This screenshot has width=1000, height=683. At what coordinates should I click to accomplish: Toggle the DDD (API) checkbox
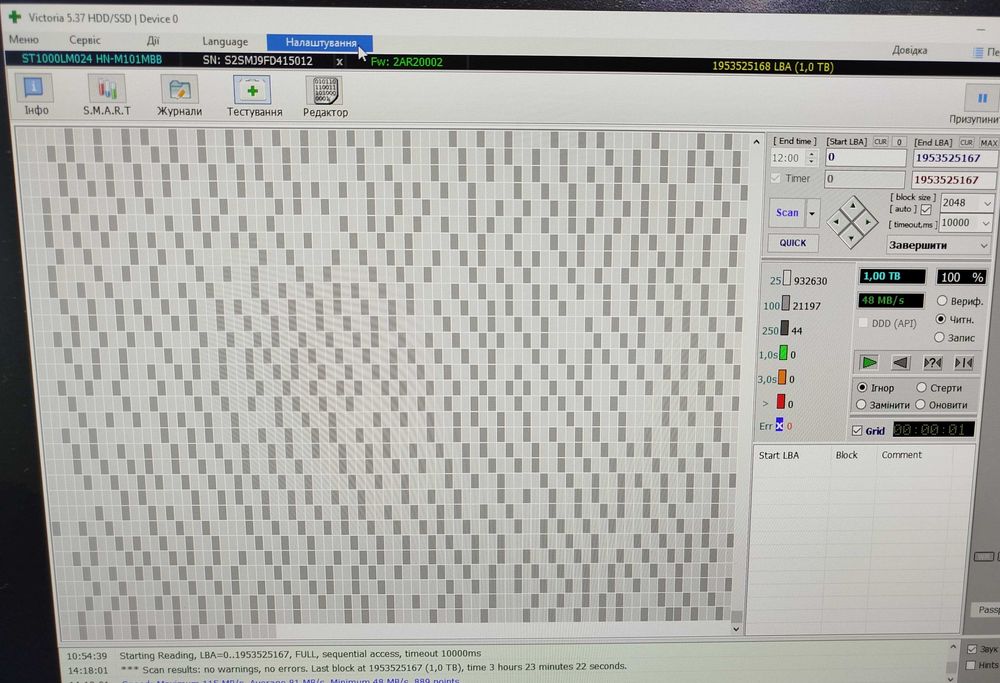pyautogui.click(x=863, y=323)
